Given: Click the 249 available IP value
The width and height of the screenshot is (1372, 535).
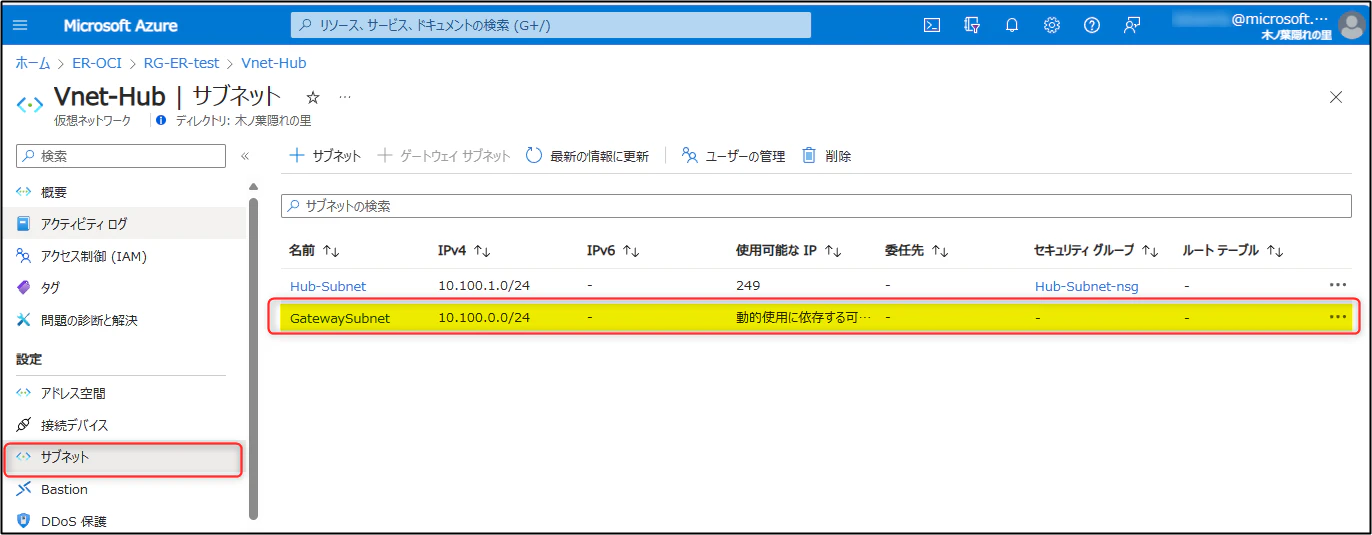Looking at the screenshot, I should coord(748,286).
